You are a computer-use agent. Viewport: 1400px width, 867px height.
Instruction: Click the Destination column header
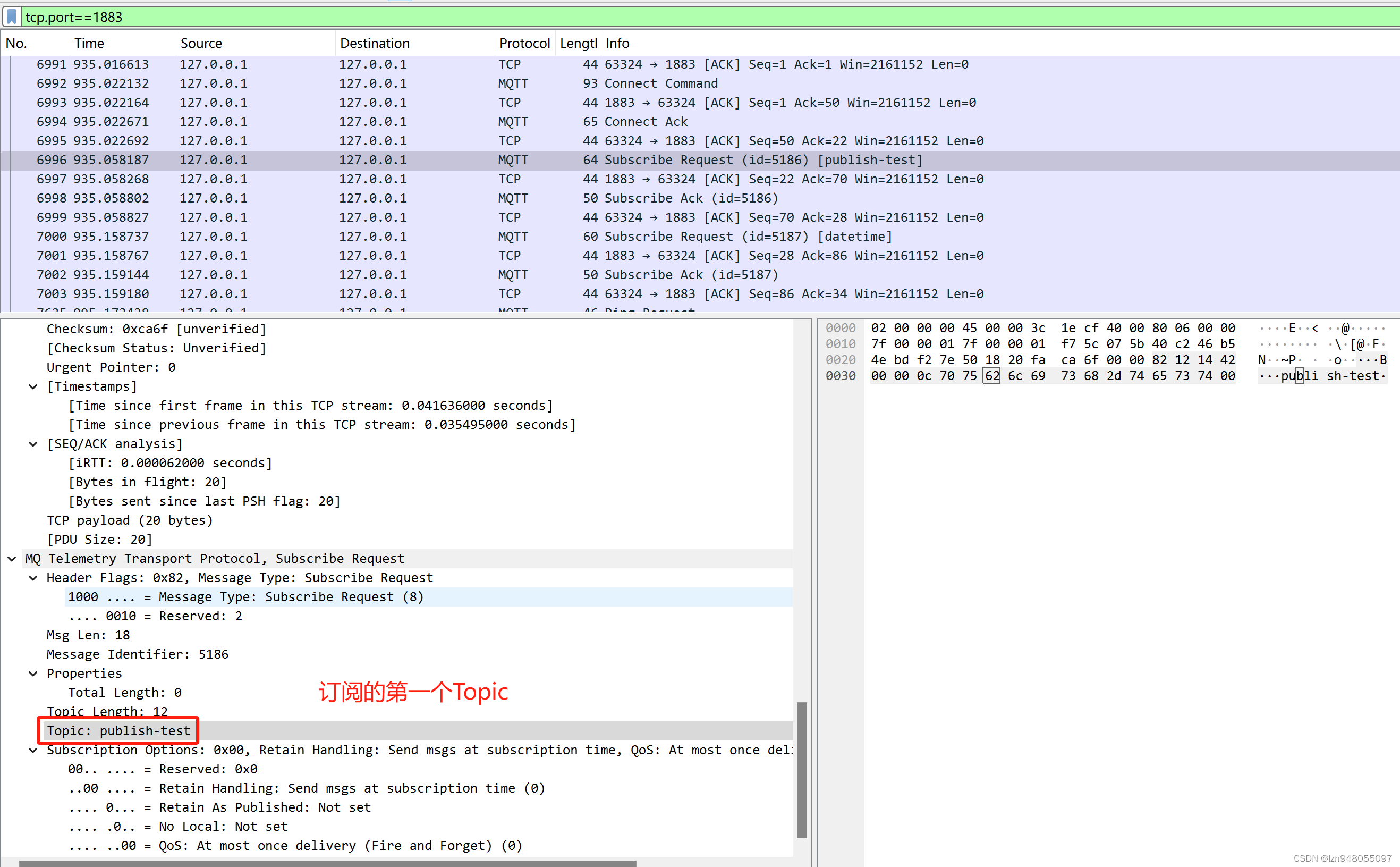[x=374, y=44]
